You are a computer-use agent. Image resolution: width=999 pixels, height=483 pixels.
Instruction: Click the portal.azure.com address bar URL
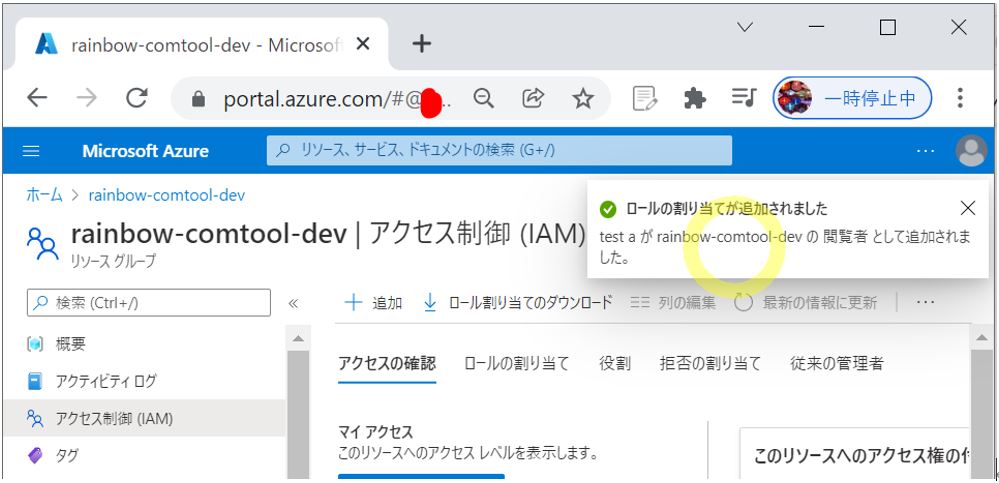[x=336, y=99]
